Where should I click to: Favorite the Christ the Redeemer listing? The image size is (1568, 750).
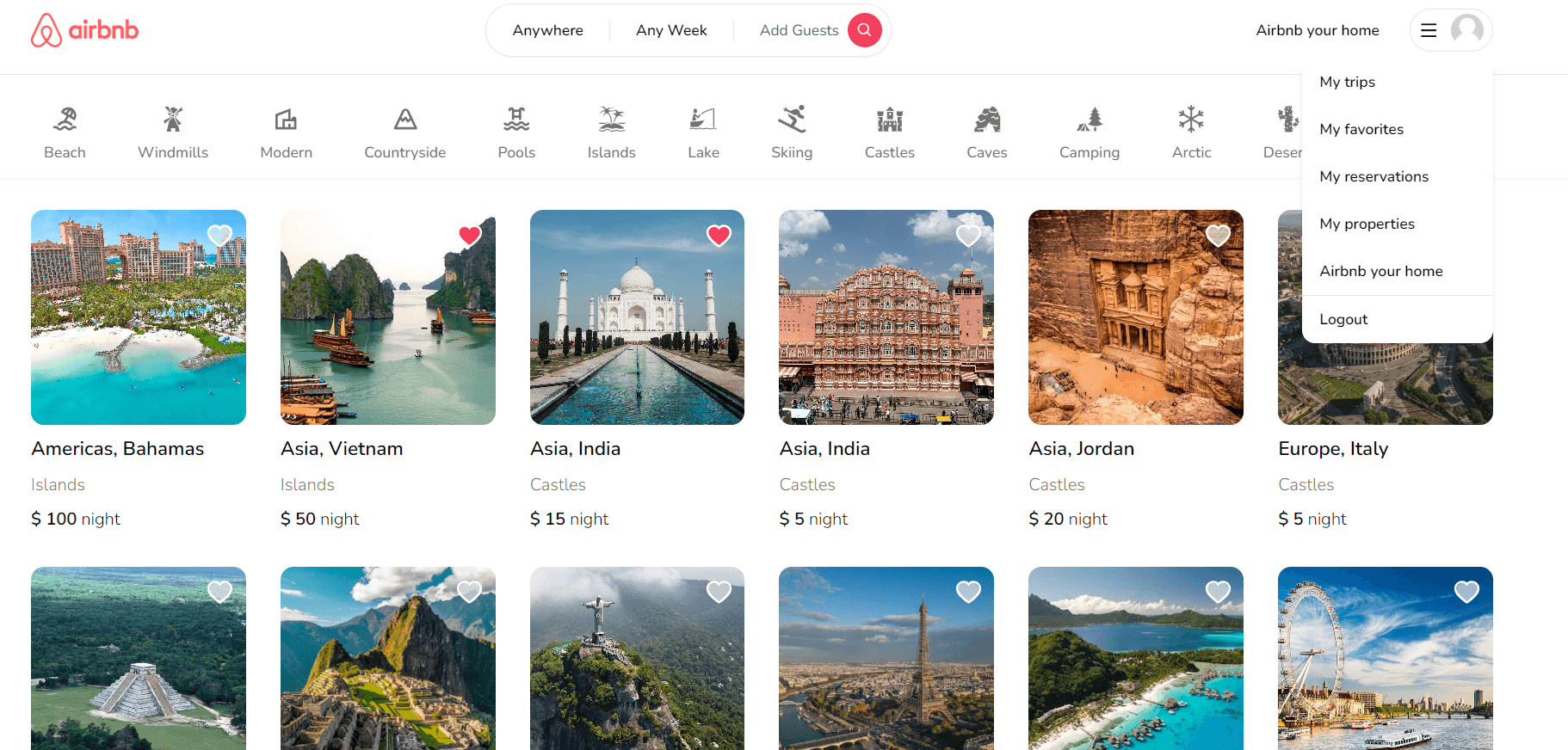719,592
